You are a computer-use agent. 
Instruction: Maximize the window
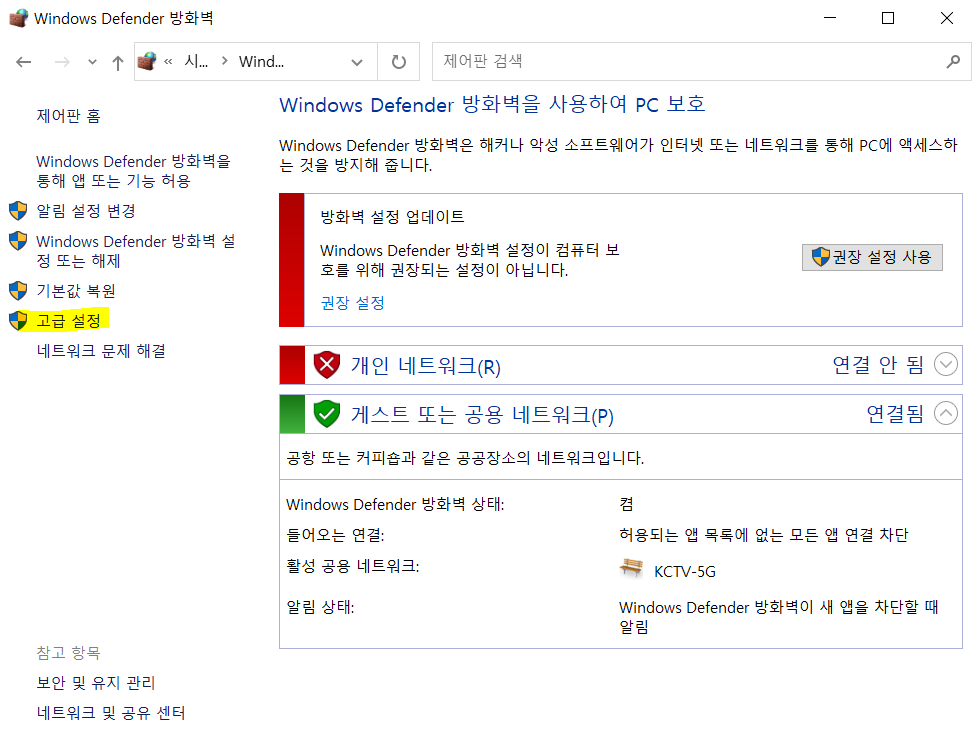click(x=888, y=18)
